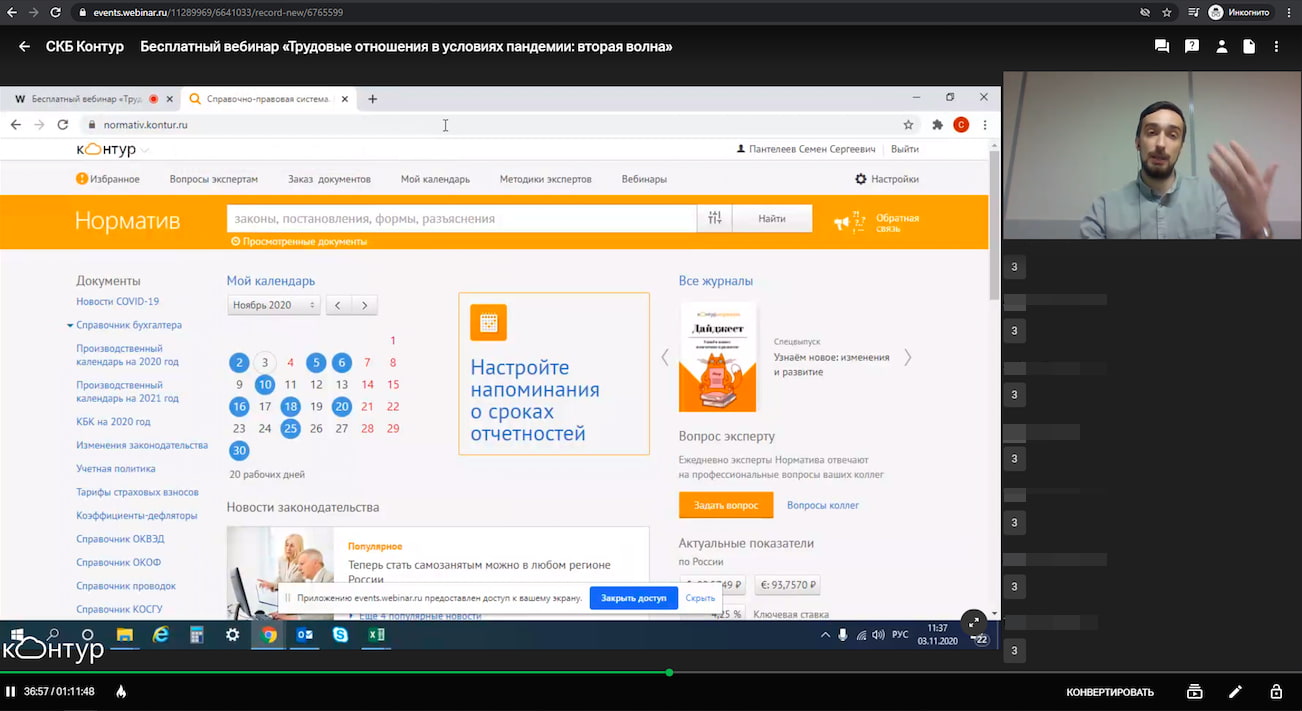Click the Задать вопрос button
1302x711 pixels.
726,505
